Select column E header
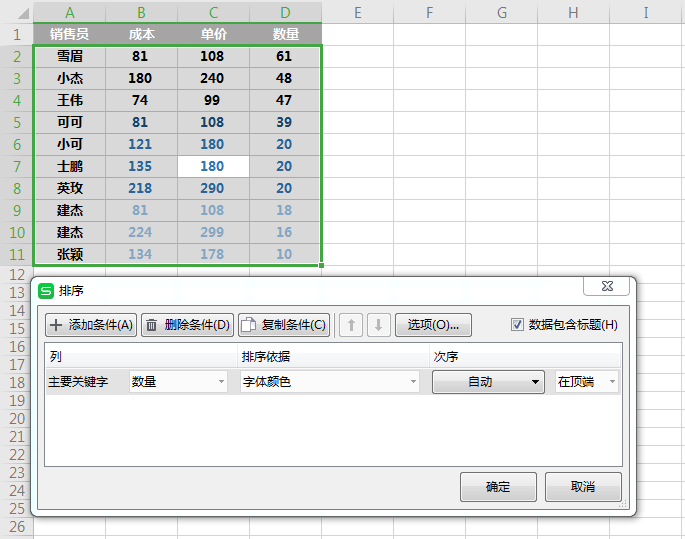The width and height of the screenshot is (685, 539). [x=357, y=12]
